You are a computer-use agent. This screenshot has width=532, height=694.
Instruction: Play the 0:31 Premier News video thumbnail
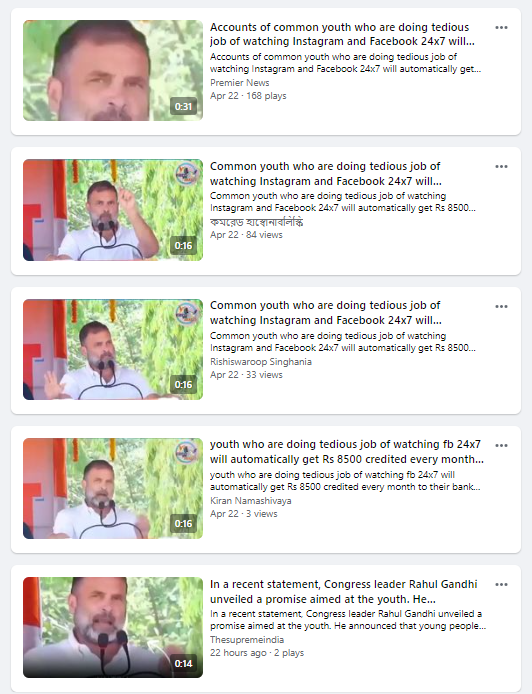coord(113,70)
